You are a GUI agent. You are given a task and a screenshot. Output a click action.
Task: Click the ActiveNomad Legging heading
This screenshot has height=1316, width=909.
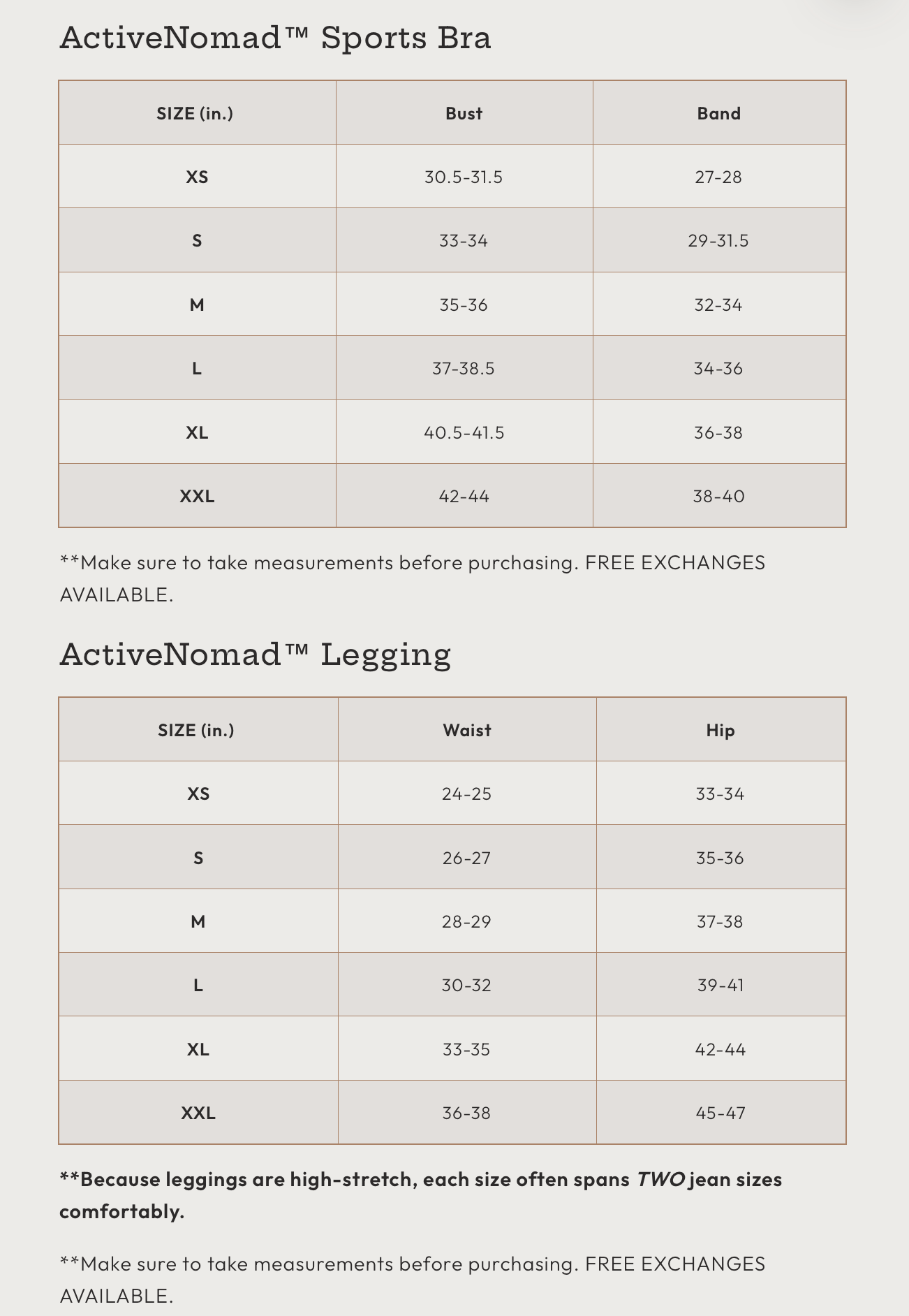[256, 655]
